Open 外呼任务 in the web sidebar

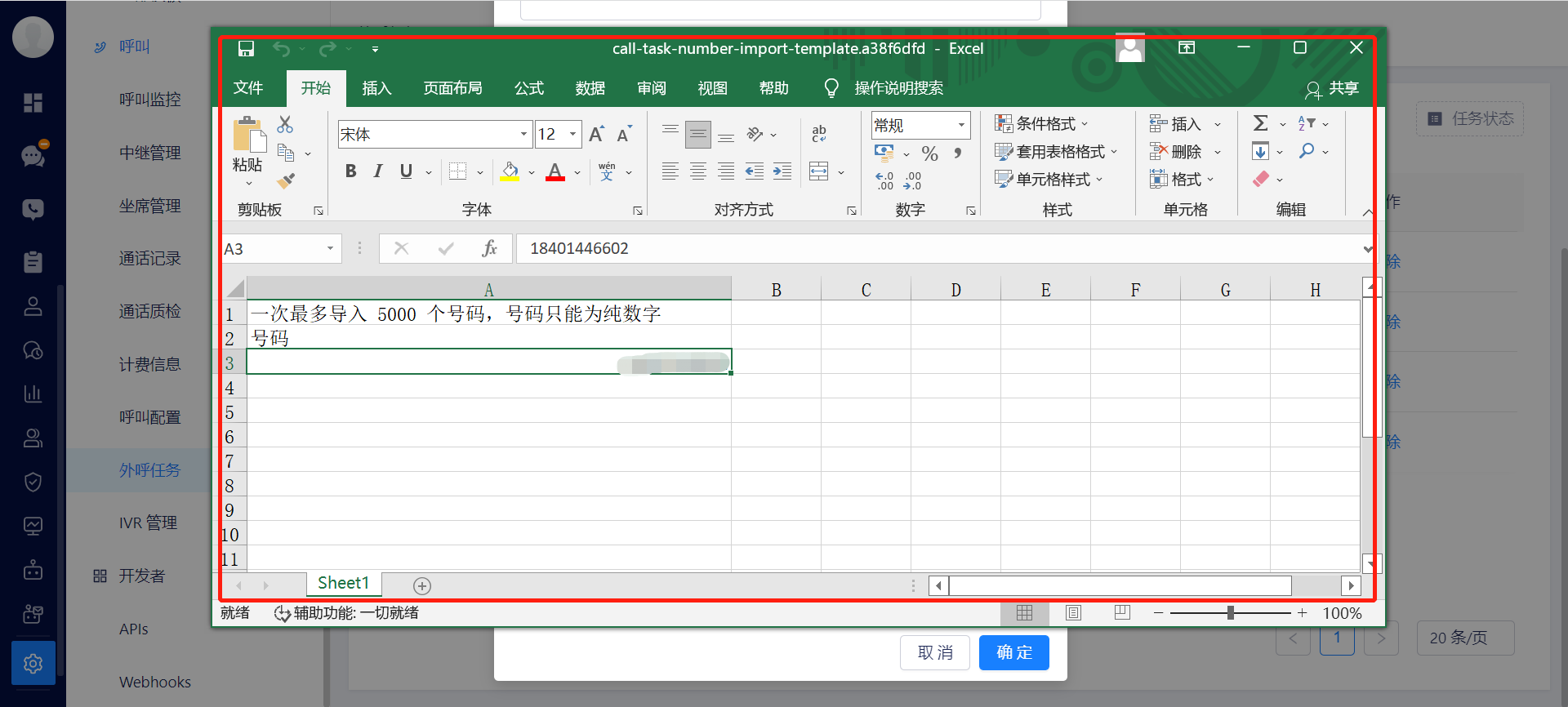coord(150,470)
